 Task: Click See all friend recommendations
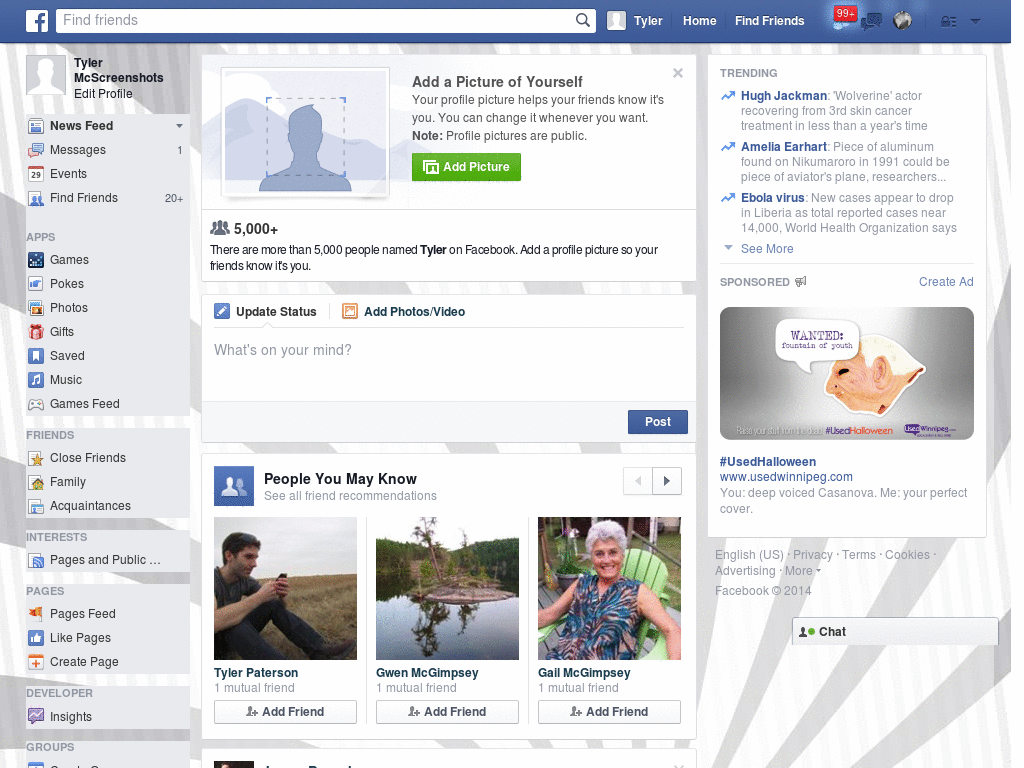(x=350, y=496)
